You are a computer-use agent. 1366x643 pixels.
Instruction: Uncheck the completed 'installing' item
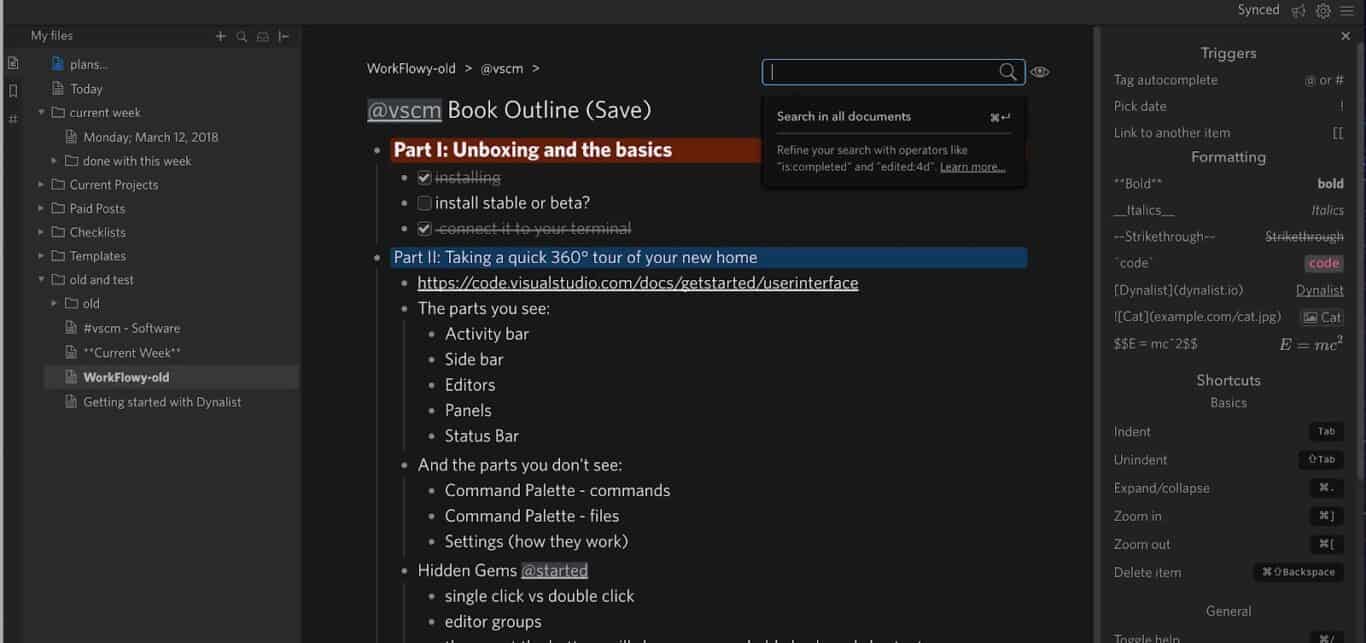coord(424,177)
